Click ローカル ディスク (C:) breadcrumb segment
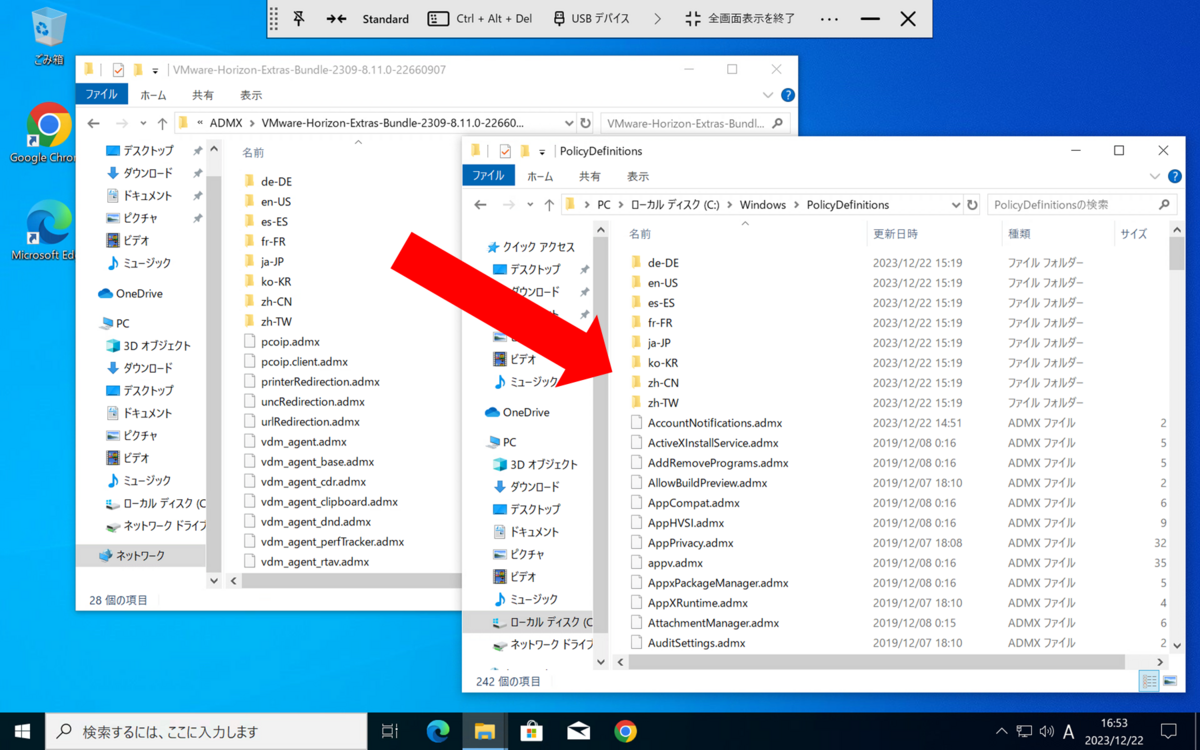The height and width of the screenshot is (750, 1200). click(x=675, y=204)
